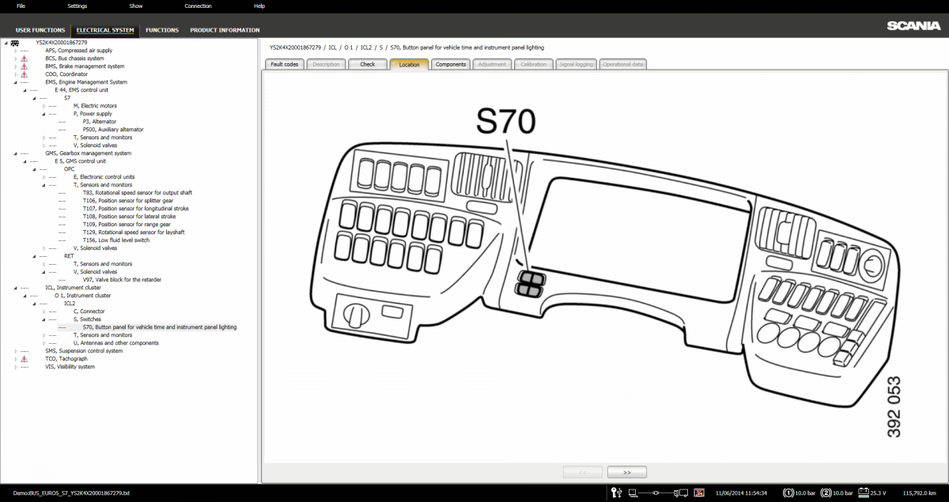The image size is (949, 502).
Task: Click the red crossed-out status icon
Action: point(699,493)
